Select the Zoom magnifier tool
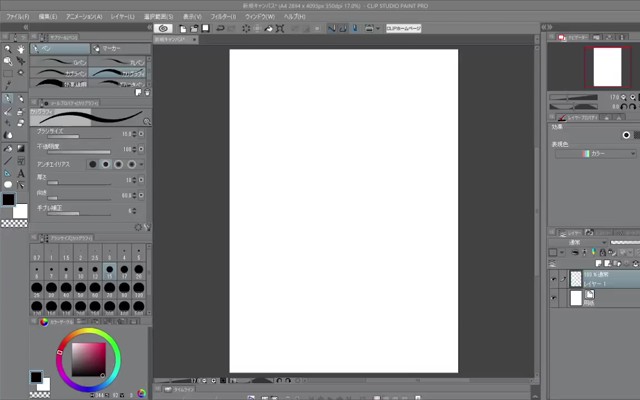The height and width of the screenshot is (400, 640). pos(8,49)
